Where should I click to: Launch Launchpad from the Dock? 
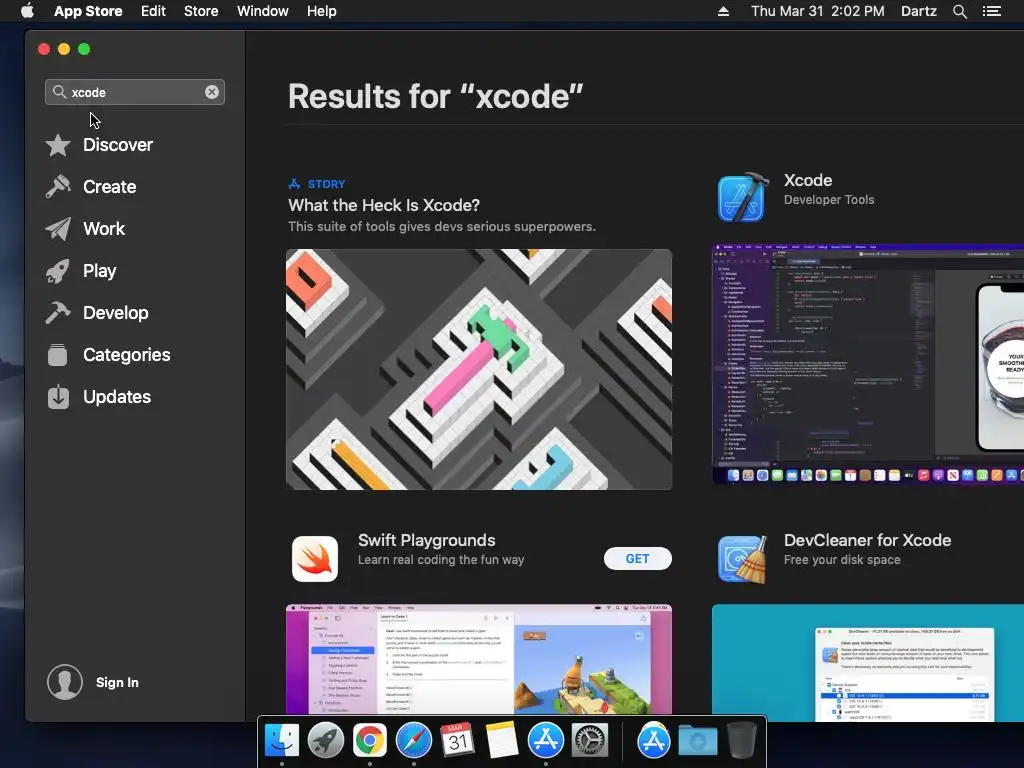[325, 741]
